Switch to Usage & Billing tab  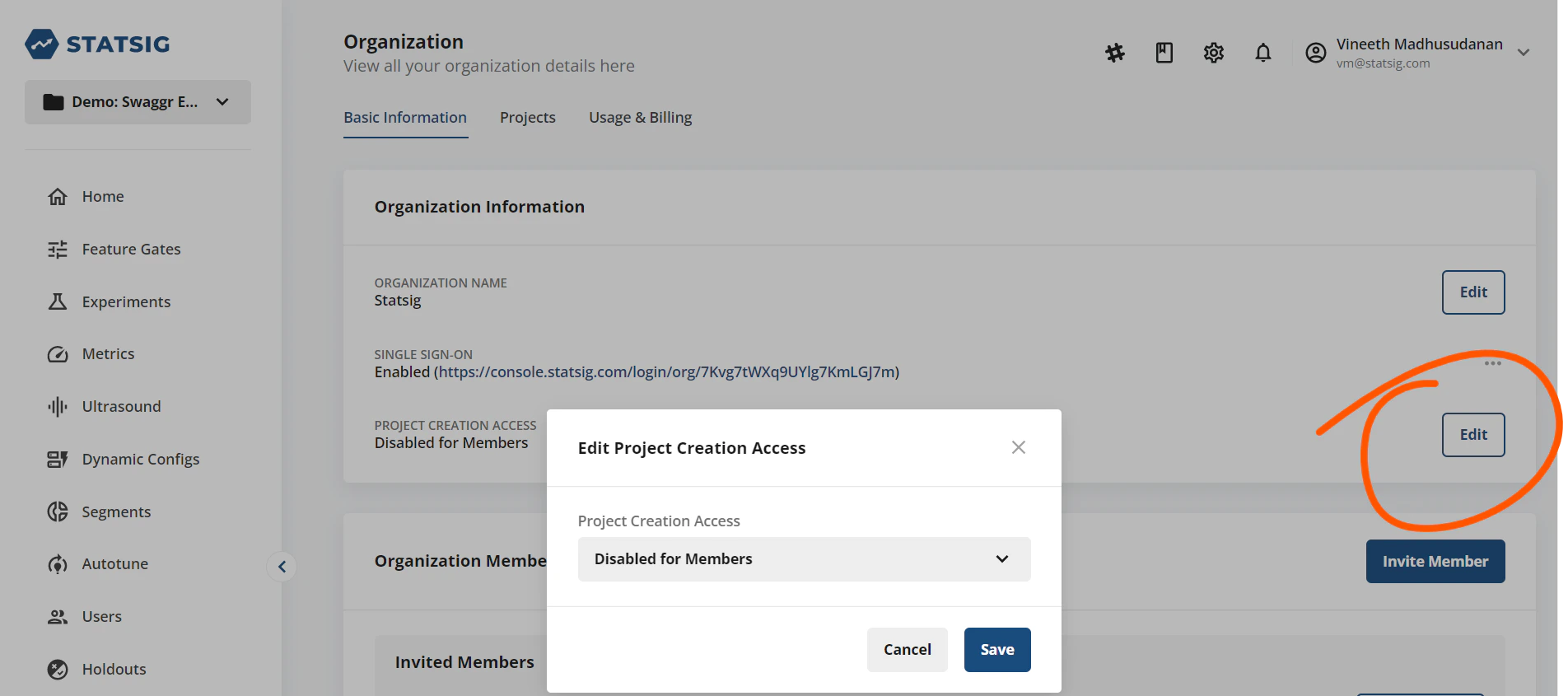[x=640, y=118]
